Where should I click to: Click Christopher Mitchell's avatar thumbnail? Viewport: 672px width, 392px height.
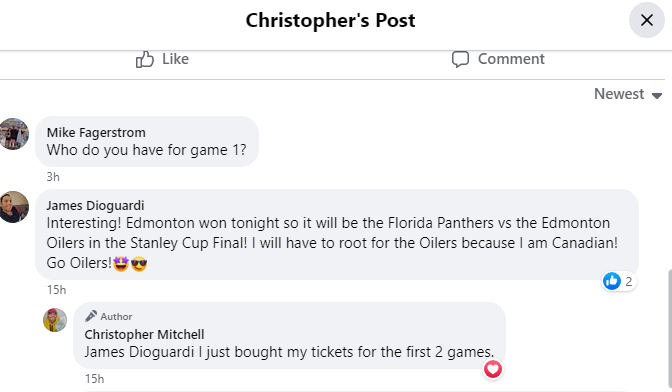pos(55,320)
